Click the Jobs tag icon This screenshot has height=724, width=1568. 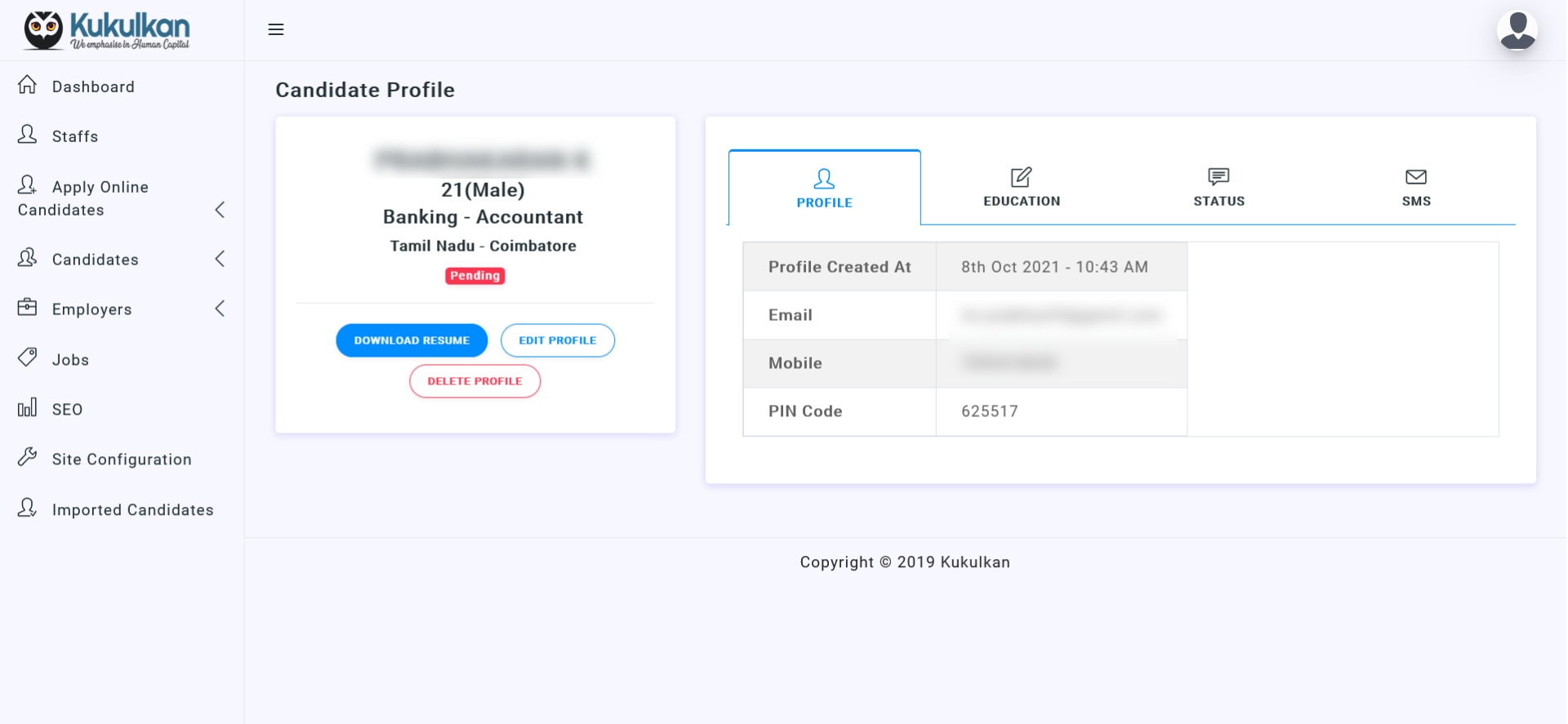pyautogui.click(x=28, y=358)
